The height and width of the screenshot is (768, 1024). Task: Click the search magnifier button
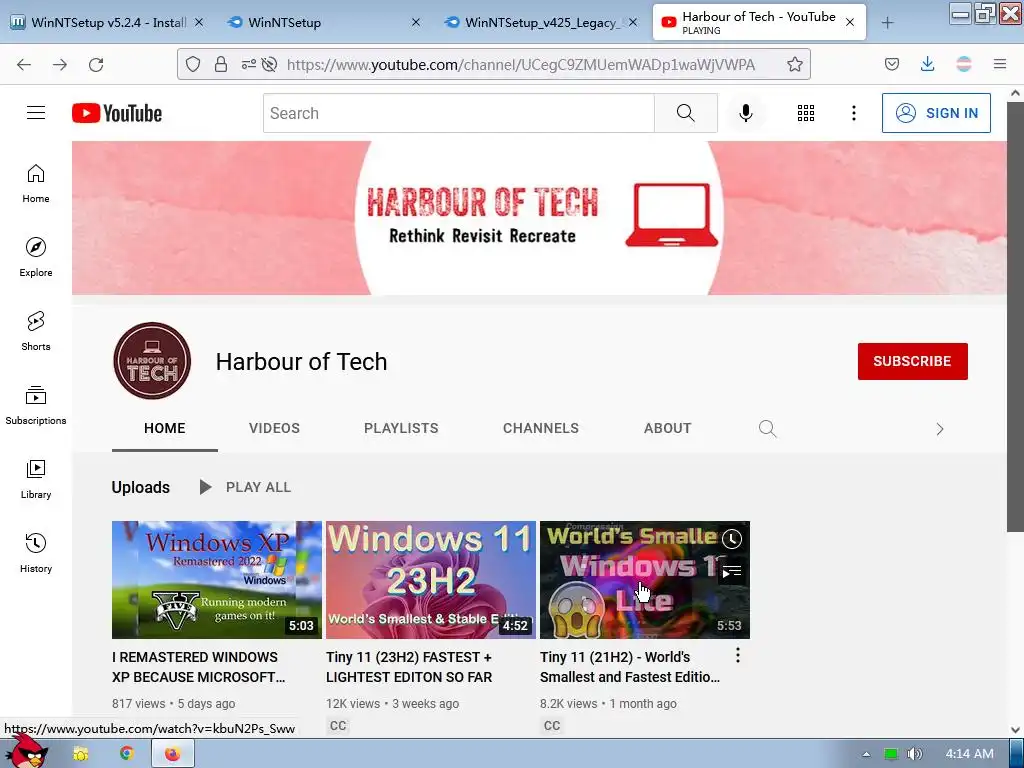point(686,113)
